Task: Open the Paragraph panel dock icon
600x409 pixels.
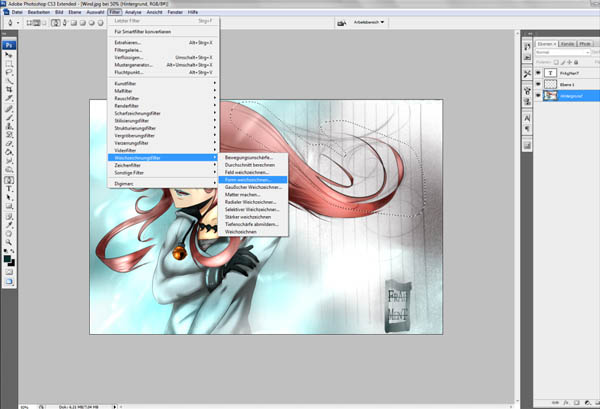Action: click(527, 129)
